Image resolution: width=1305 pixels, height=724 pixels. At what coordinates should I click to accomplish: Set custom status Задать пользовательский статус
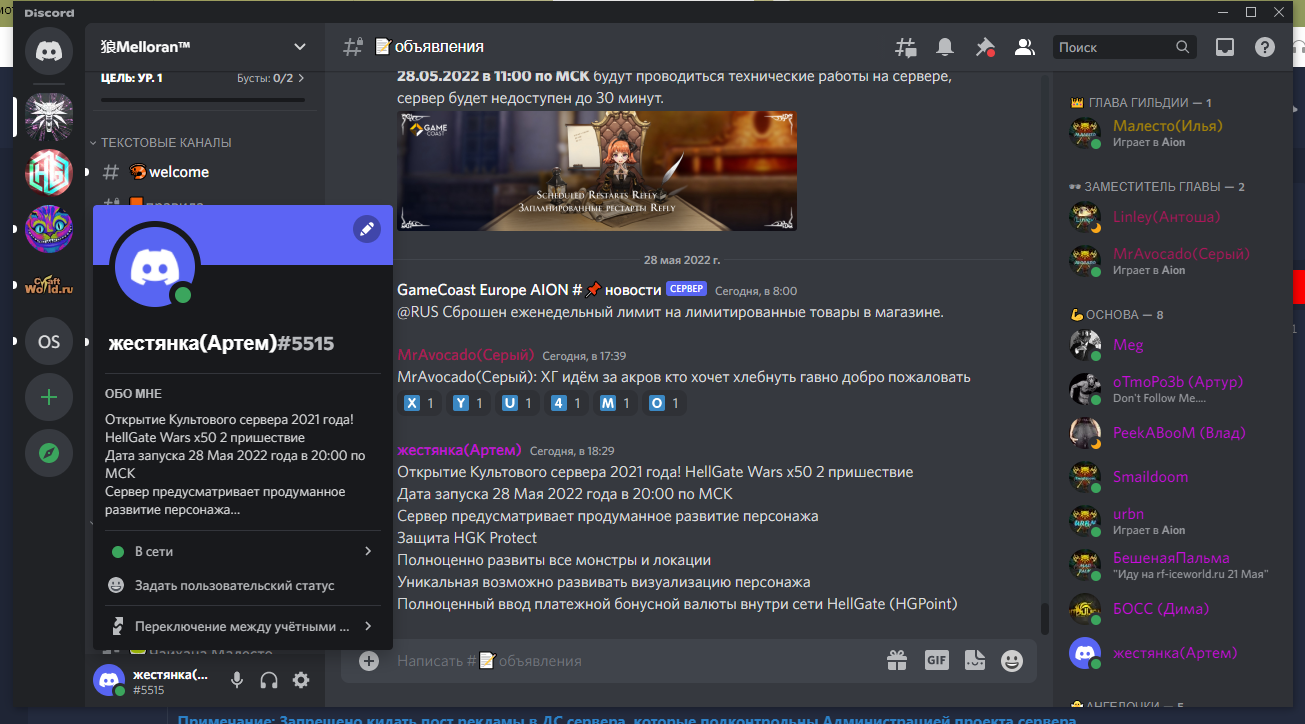pos(242,585)
